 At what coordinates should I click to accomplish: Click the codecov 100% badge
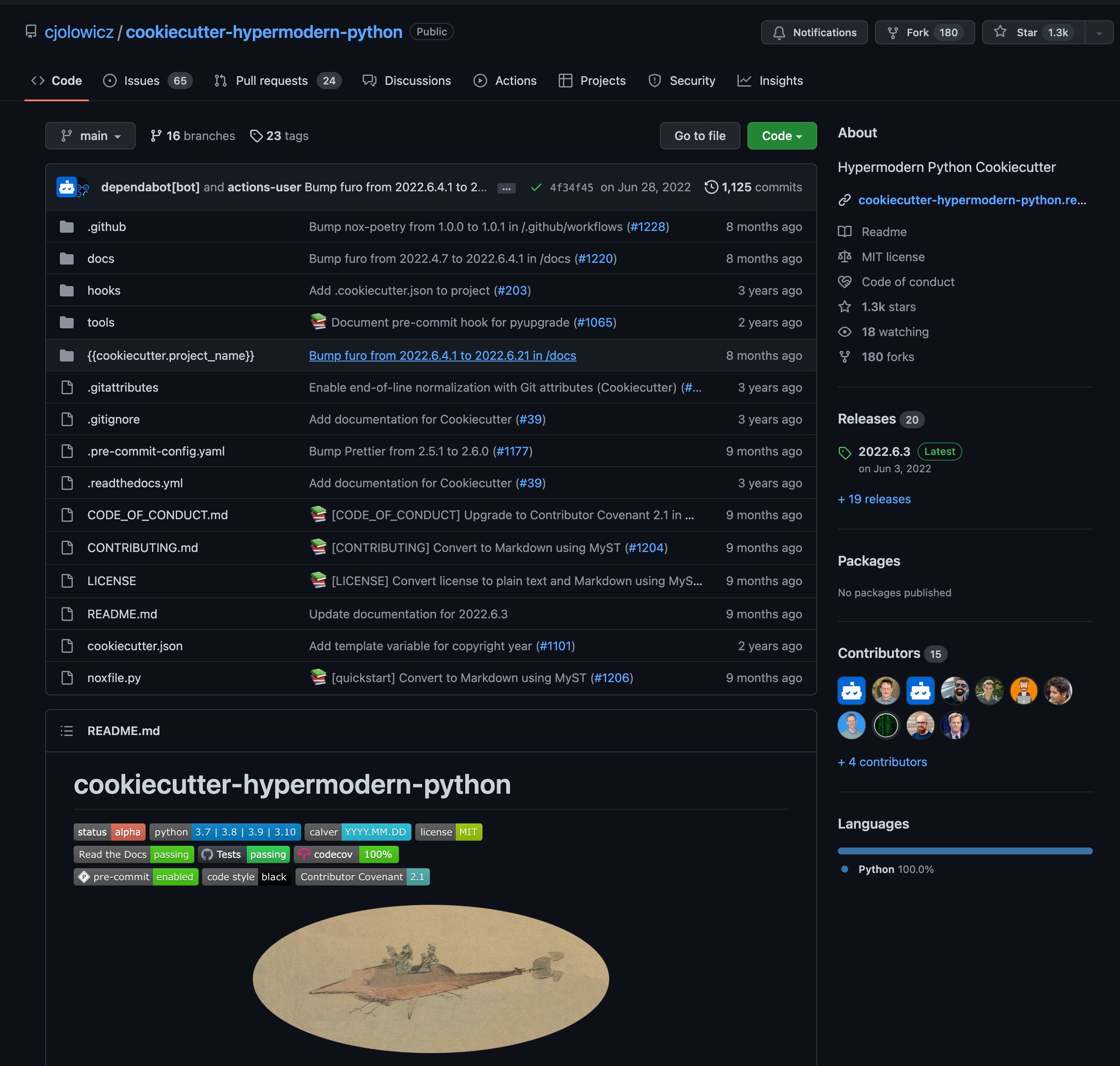(346, 854)
